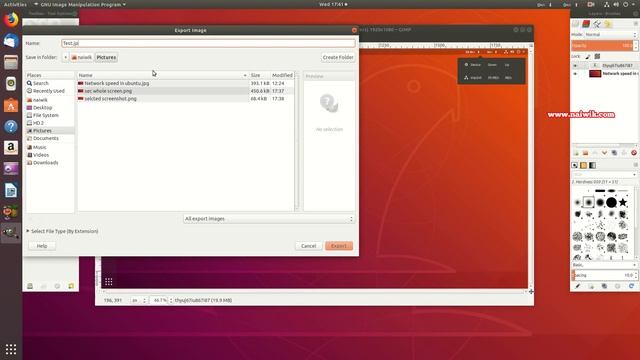The image size is (640, 360).
Task: Open Amazon launcher in the dock
Action: [11, 147]
